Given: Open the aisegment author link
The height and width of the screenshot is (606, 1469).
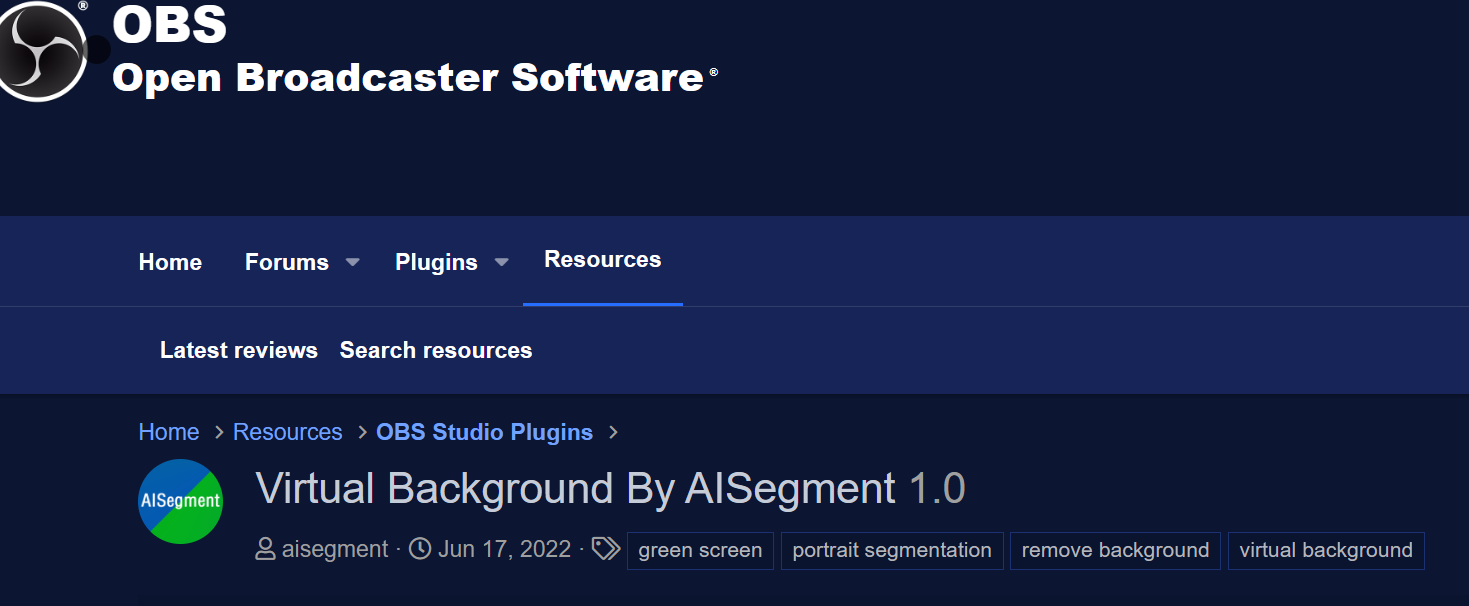Looking at the screenshot, I should point(335,549).
